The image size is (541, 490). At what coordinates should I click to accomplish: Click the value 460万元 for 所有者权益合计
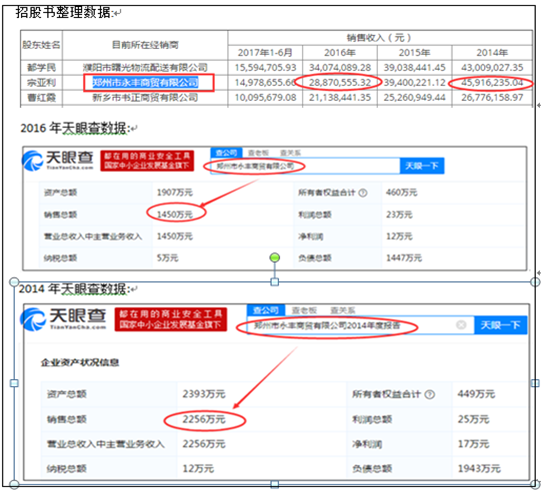[401, 193]
